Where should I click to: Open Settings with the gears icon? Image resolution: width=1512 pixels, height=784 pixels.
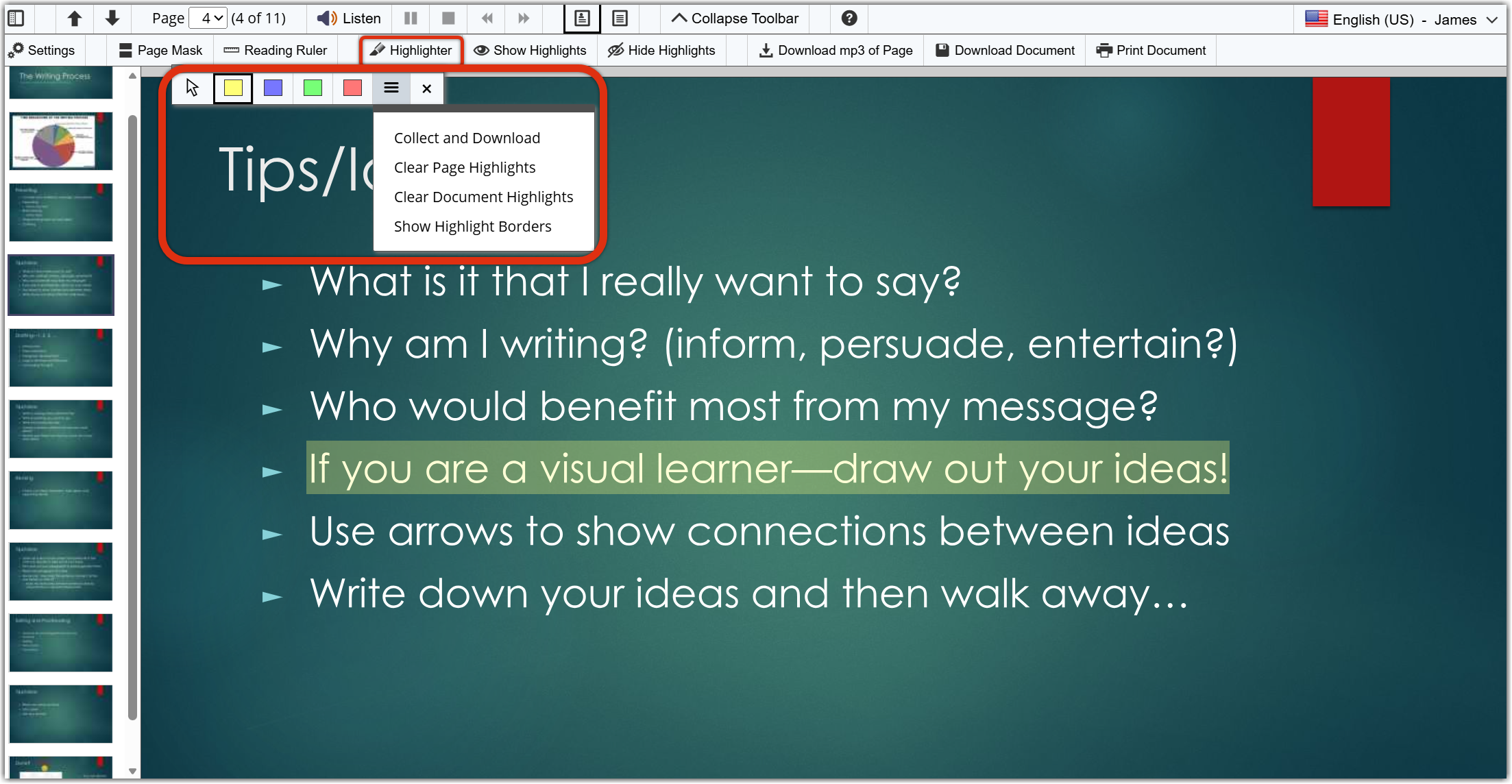[x=41, y=50]
